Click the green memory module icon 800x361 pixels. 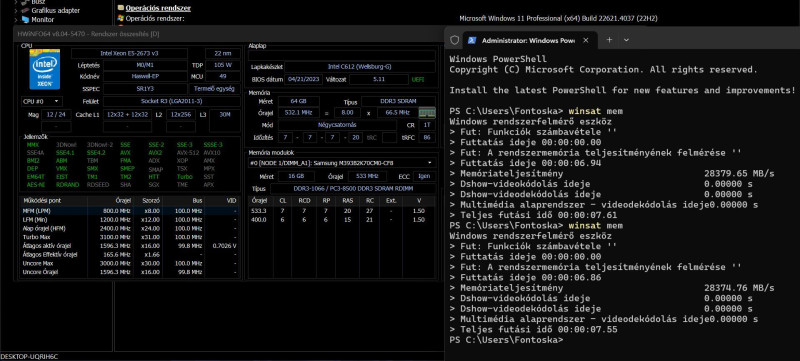point(427,113)
